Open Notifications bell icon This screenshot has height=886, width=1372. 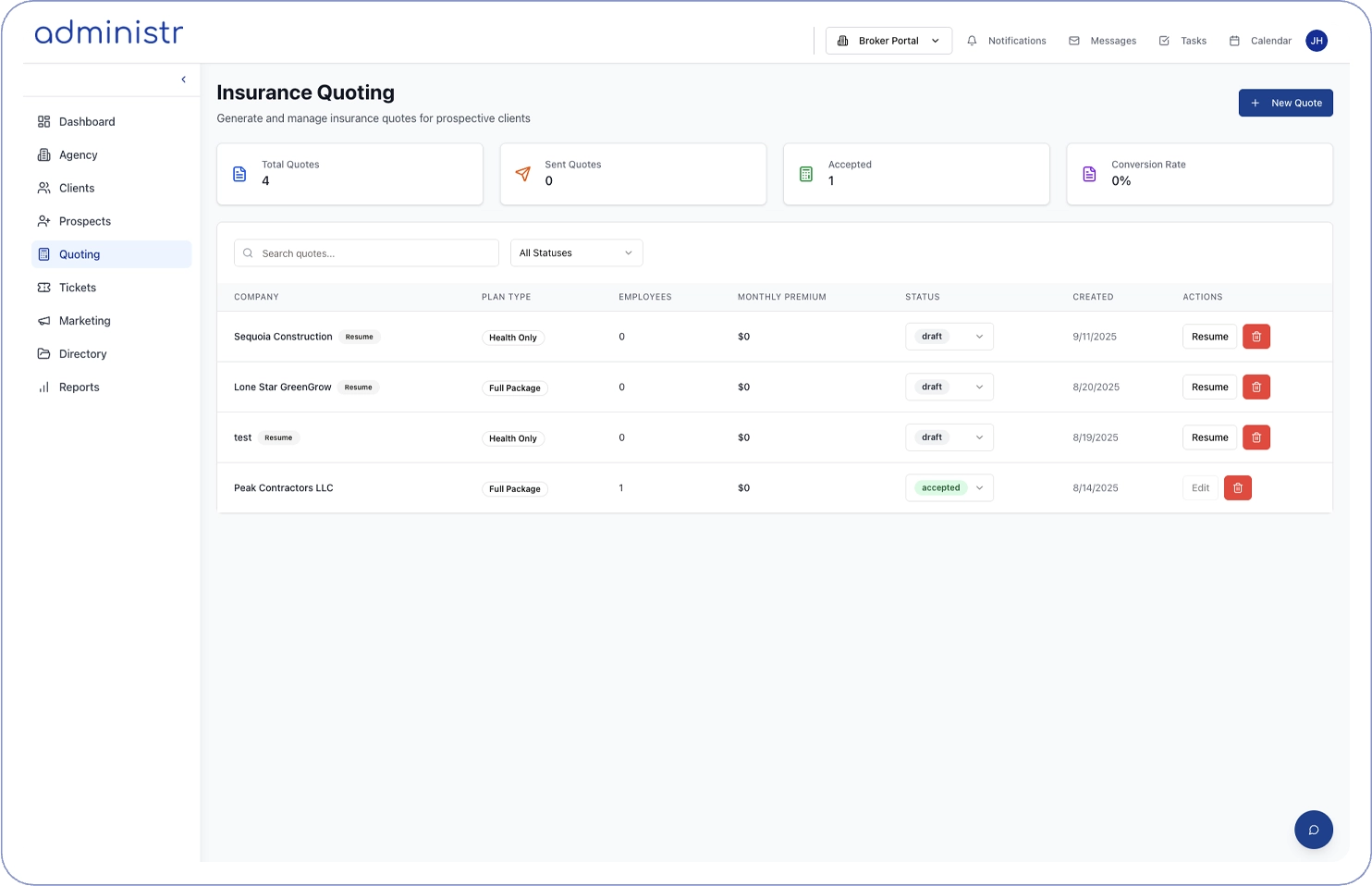click(x=972, y=41)
